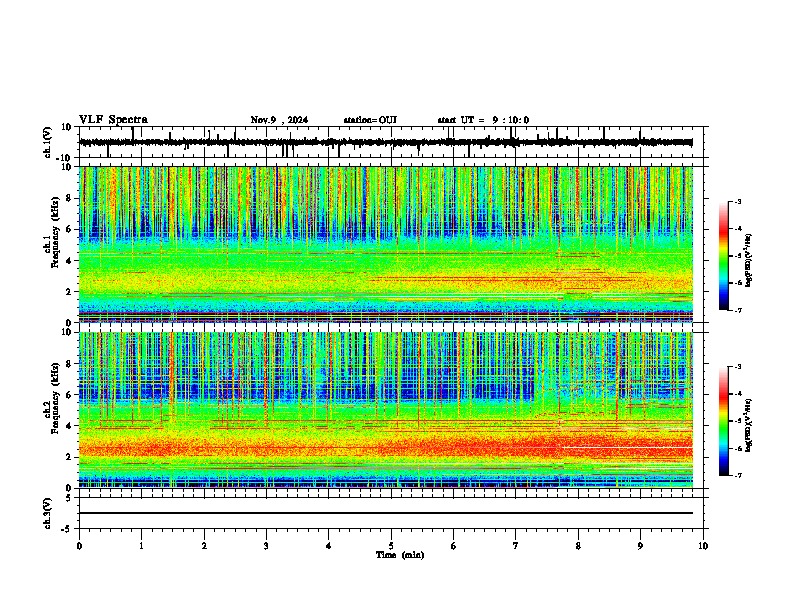Click the station label in the header
The height and width of the screenshot is (612, 792).
(370, 120)
